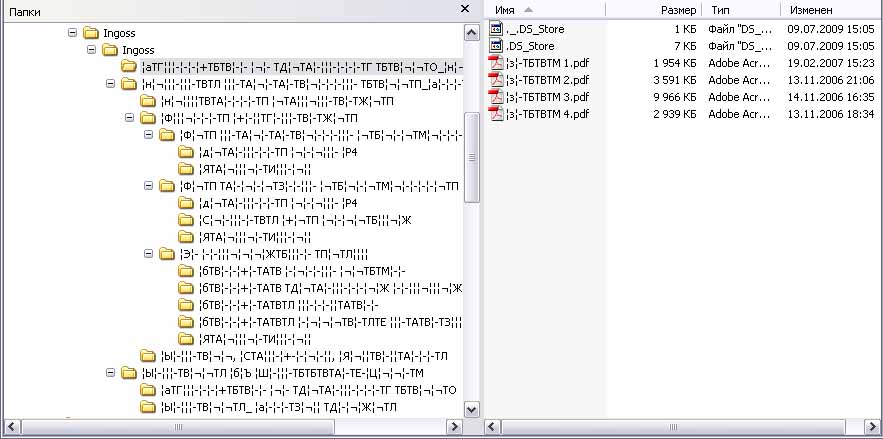
Task: Click the PDF icon of the file ending 1.pdf
Action: click(x=495, y=63)
